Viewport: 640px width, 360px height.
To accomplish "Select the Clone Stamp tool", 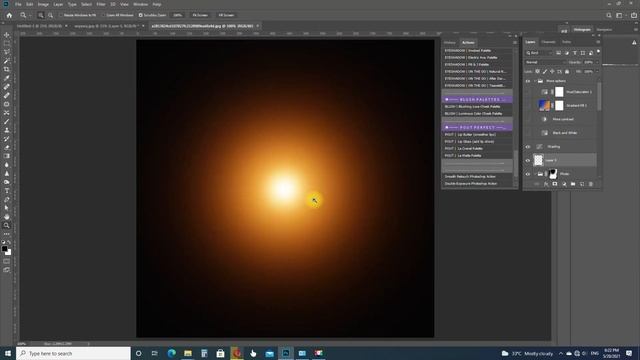I will click(7, 130).
